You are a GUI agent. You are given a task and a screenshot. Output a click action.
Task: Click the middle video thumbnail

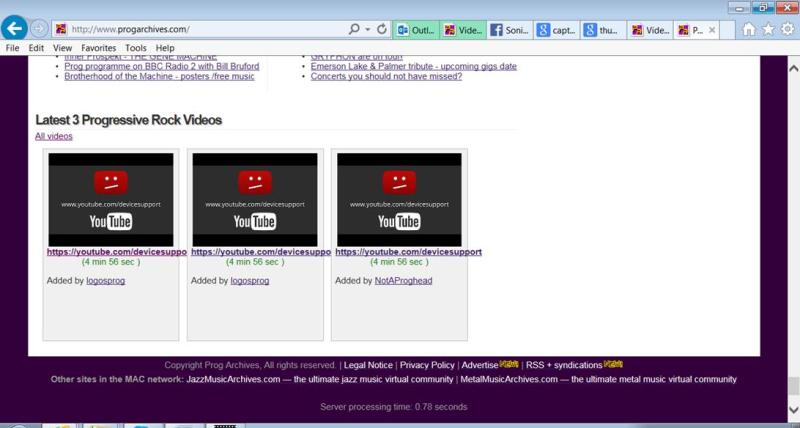pyautogui.click(x=255, y=200)
